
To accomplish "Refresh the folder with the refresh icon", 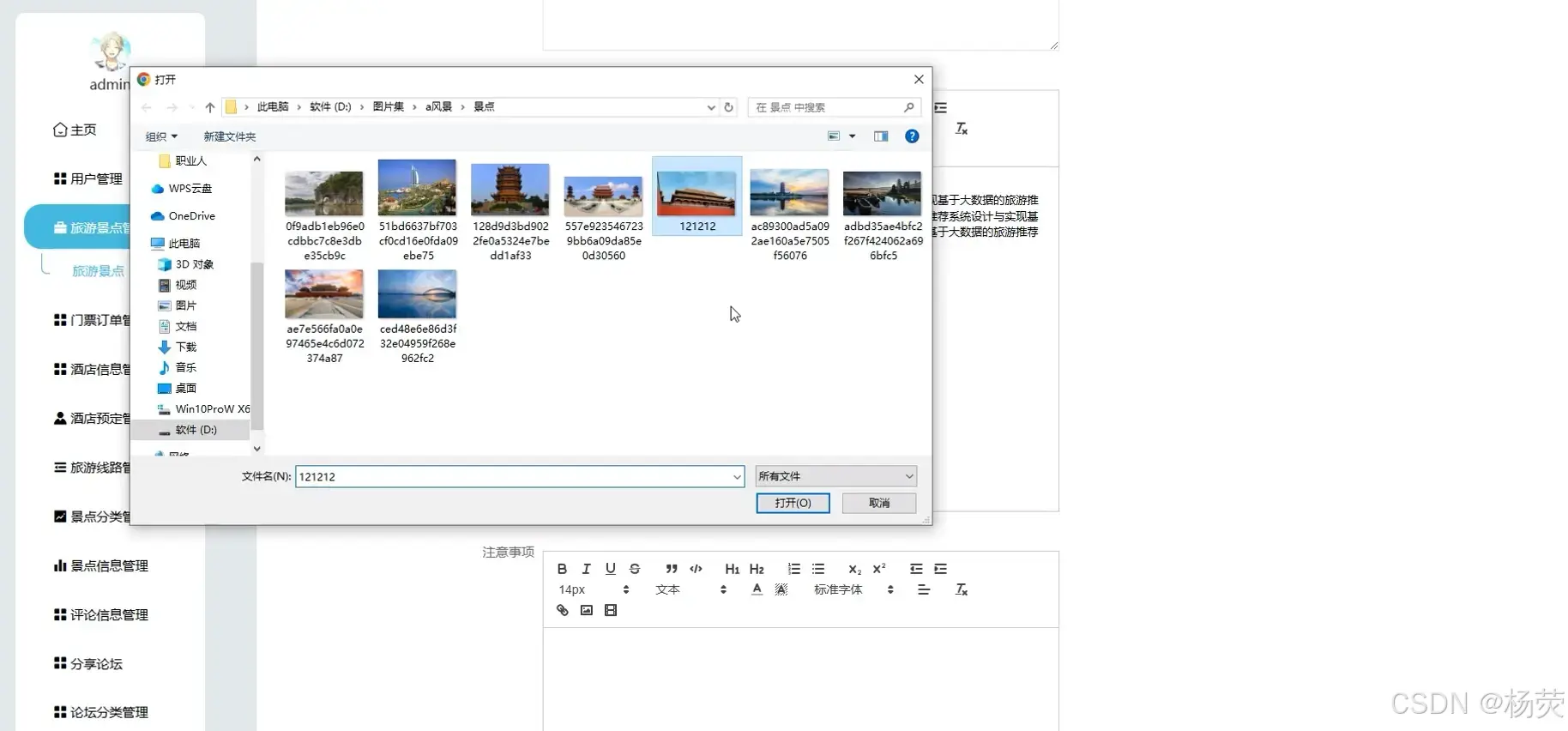I will click(x=728, y=107).
